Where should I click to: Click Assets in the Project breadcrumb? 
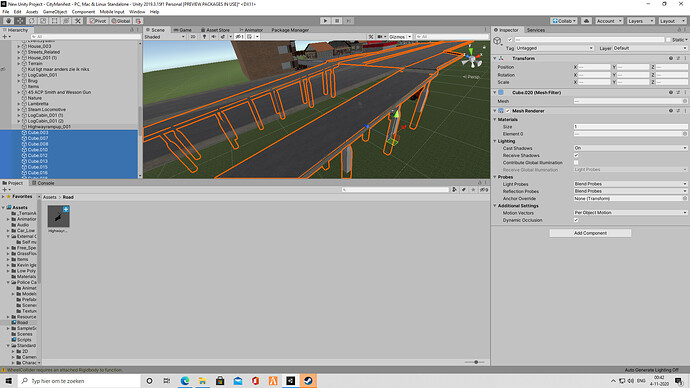[50, 198]
